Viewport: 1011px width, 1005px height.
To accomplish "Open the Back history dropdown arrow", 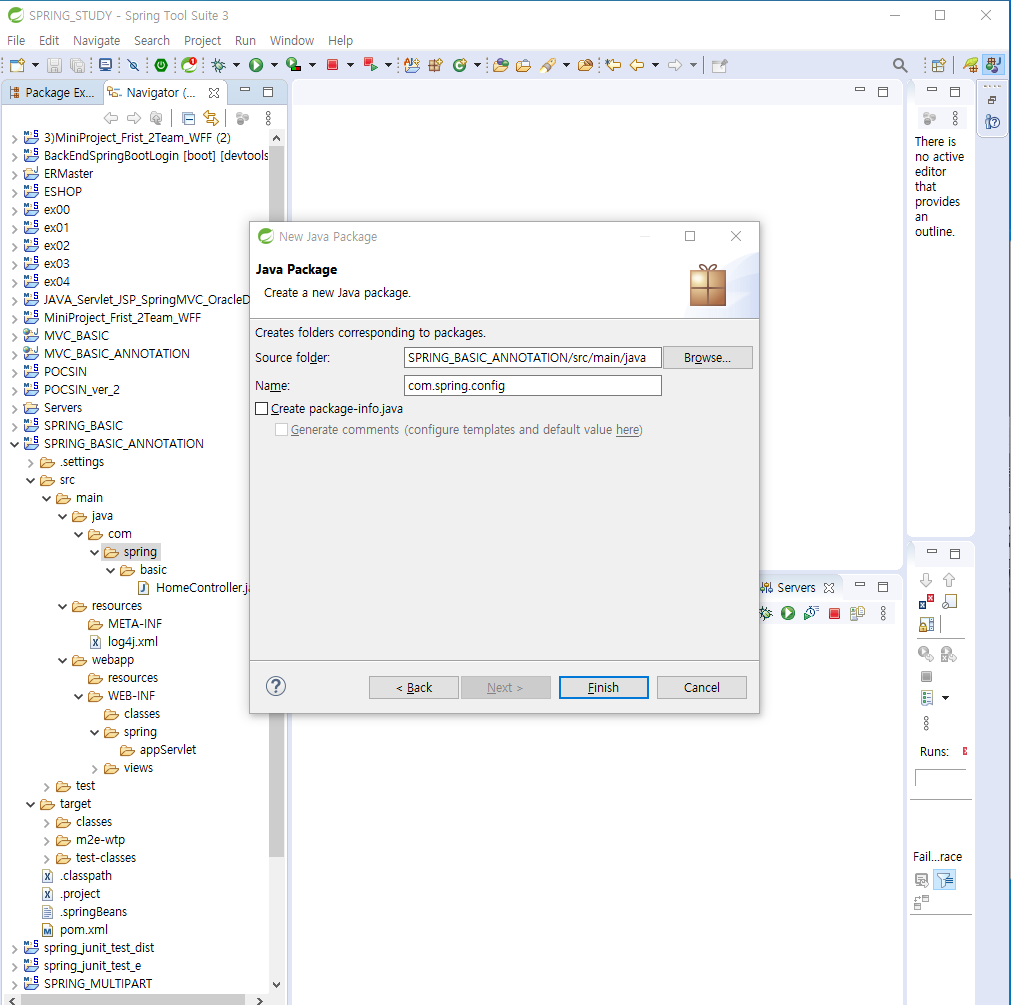I will coord(655,65).
